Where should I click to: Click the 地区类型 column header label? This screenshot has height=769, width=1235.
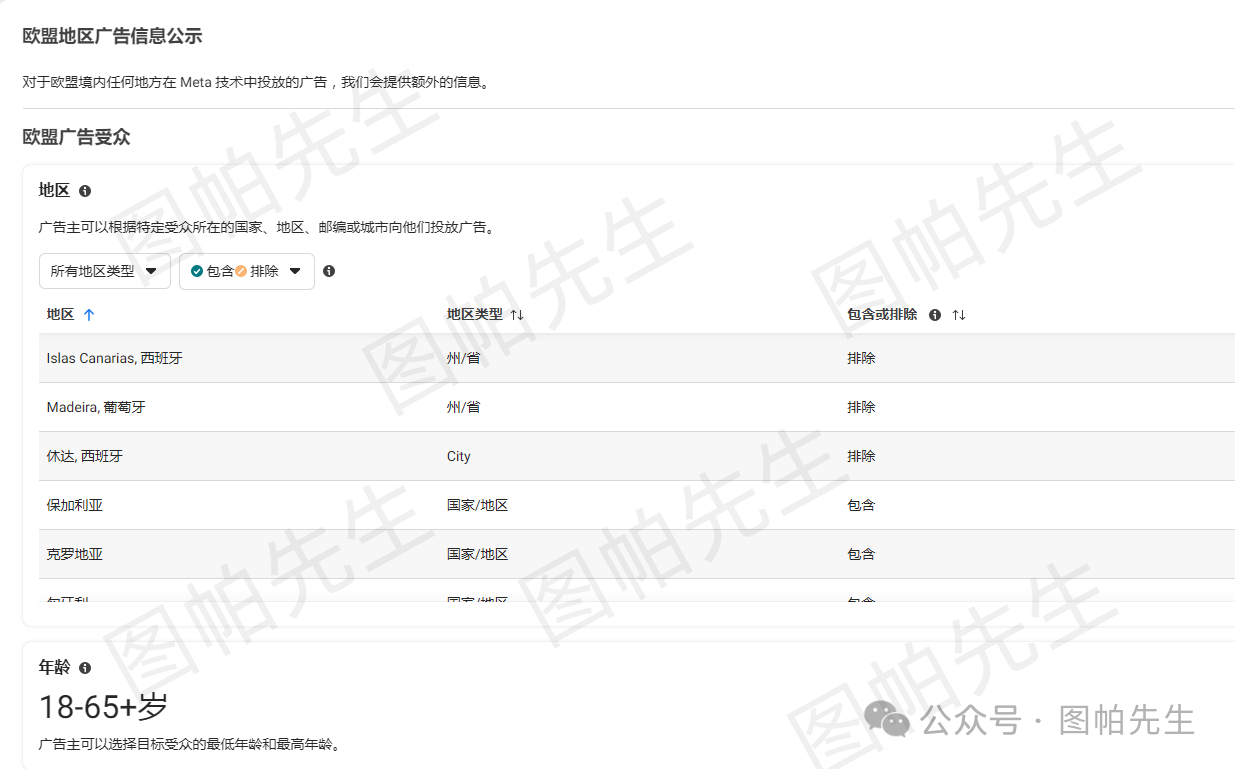474,314
